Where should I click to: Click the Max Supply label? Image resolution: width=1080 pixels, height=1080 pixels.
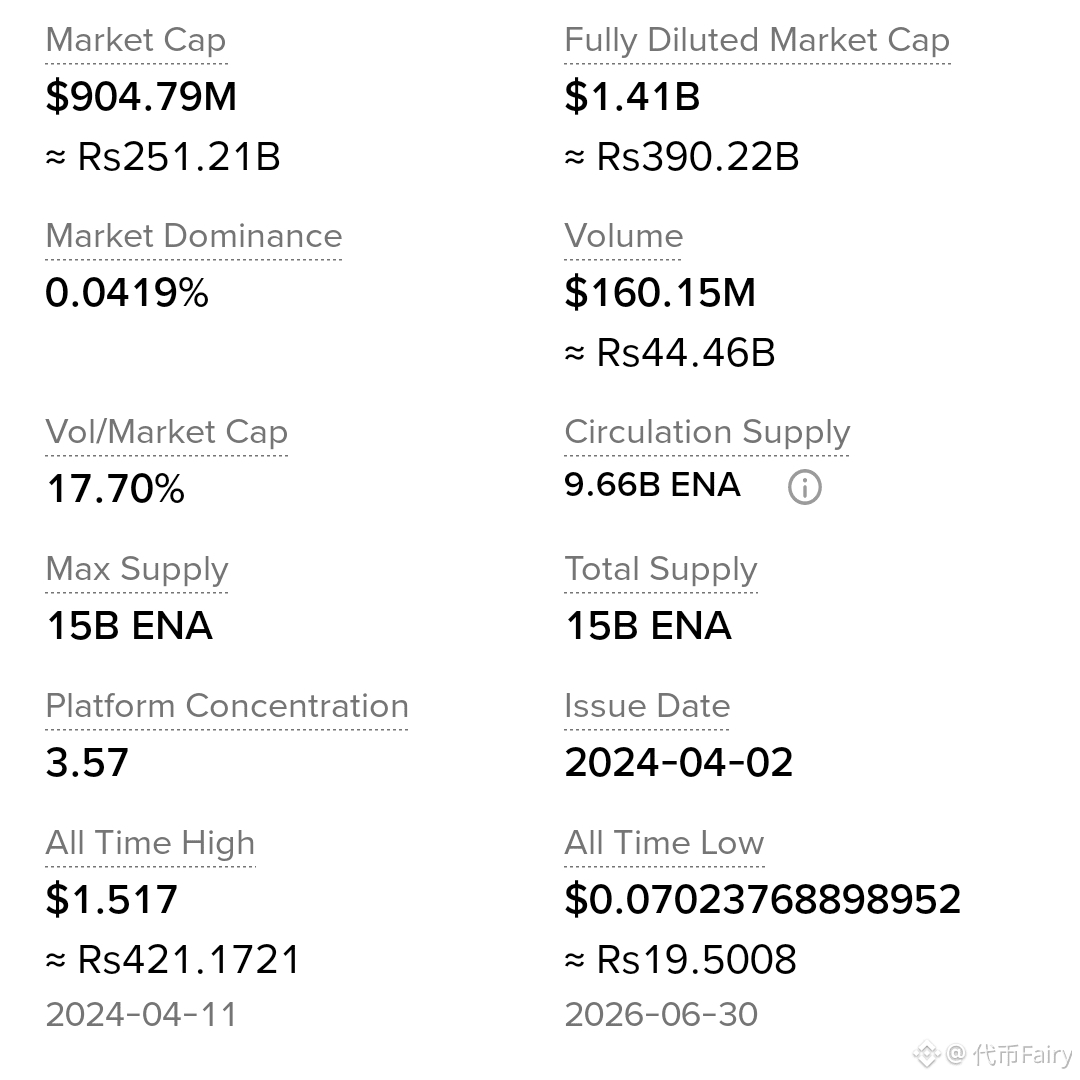136,570
